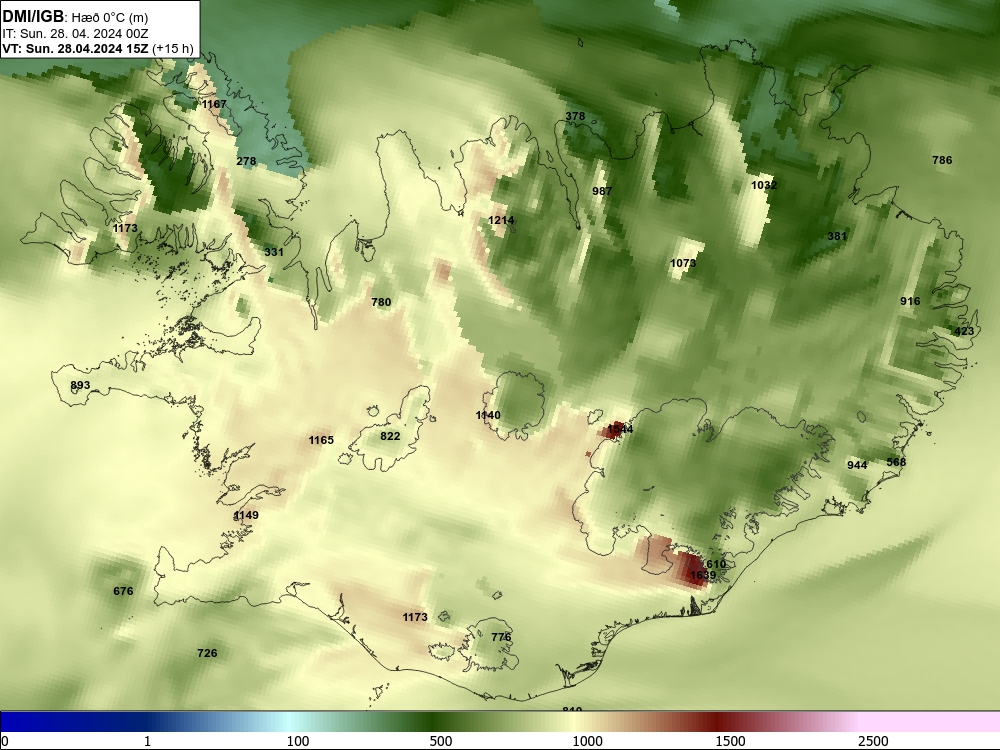This screenshot has height=750, width=1000.
Task: Click the 780 map label
Action: 381,302
